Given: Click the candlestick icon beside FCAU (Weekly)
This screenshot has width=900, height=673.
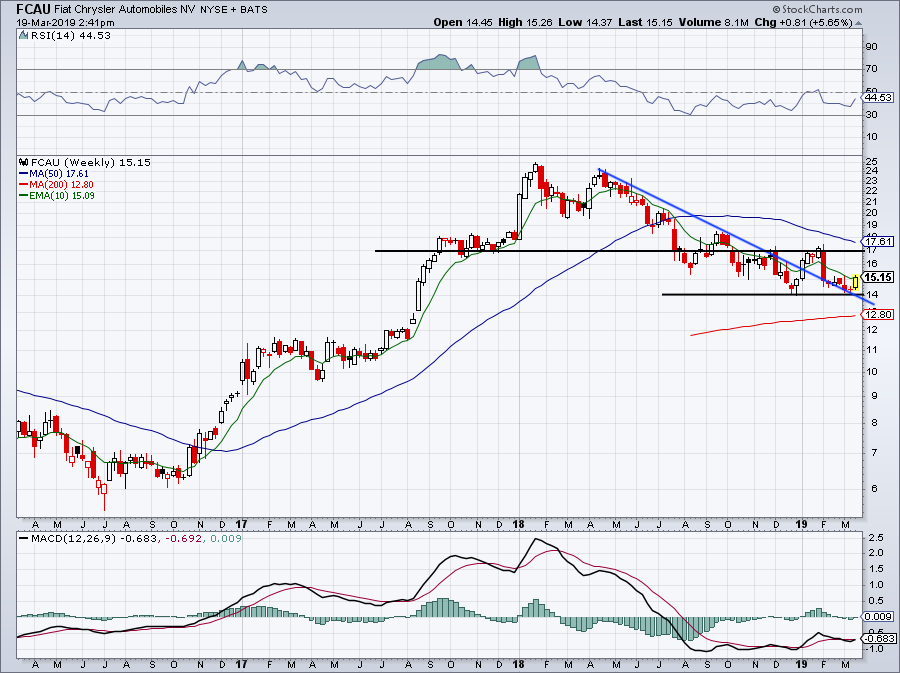Looking at the screenshot, I should [24, 162].
